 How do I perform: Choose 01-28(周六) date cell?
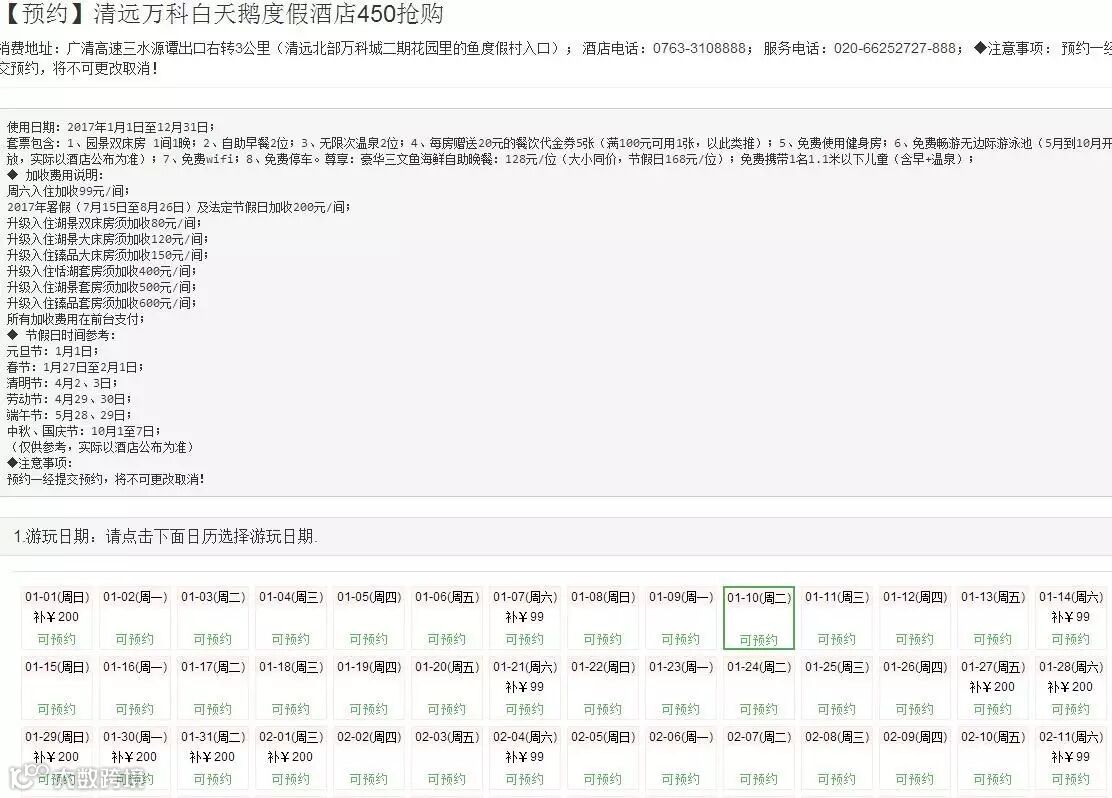click(1071, 688)
